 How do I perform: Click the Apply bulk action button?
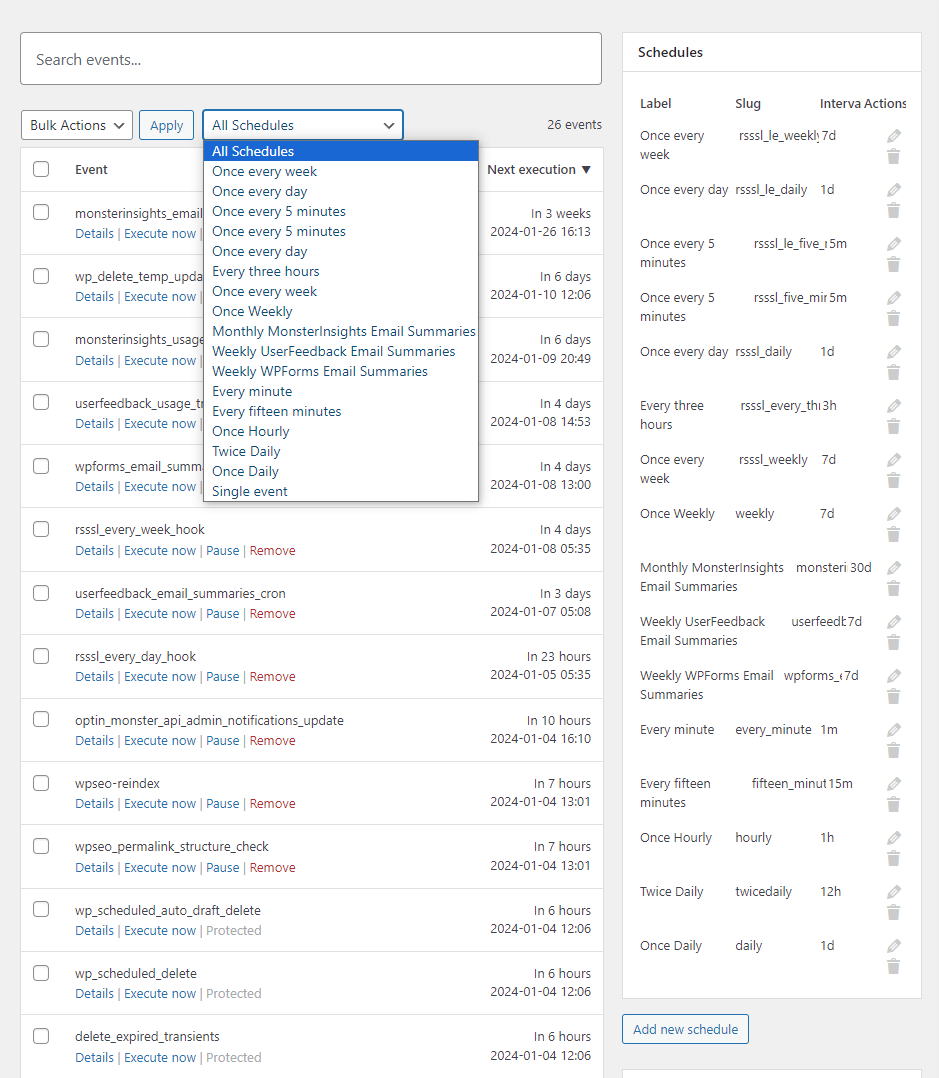(166, 125)
